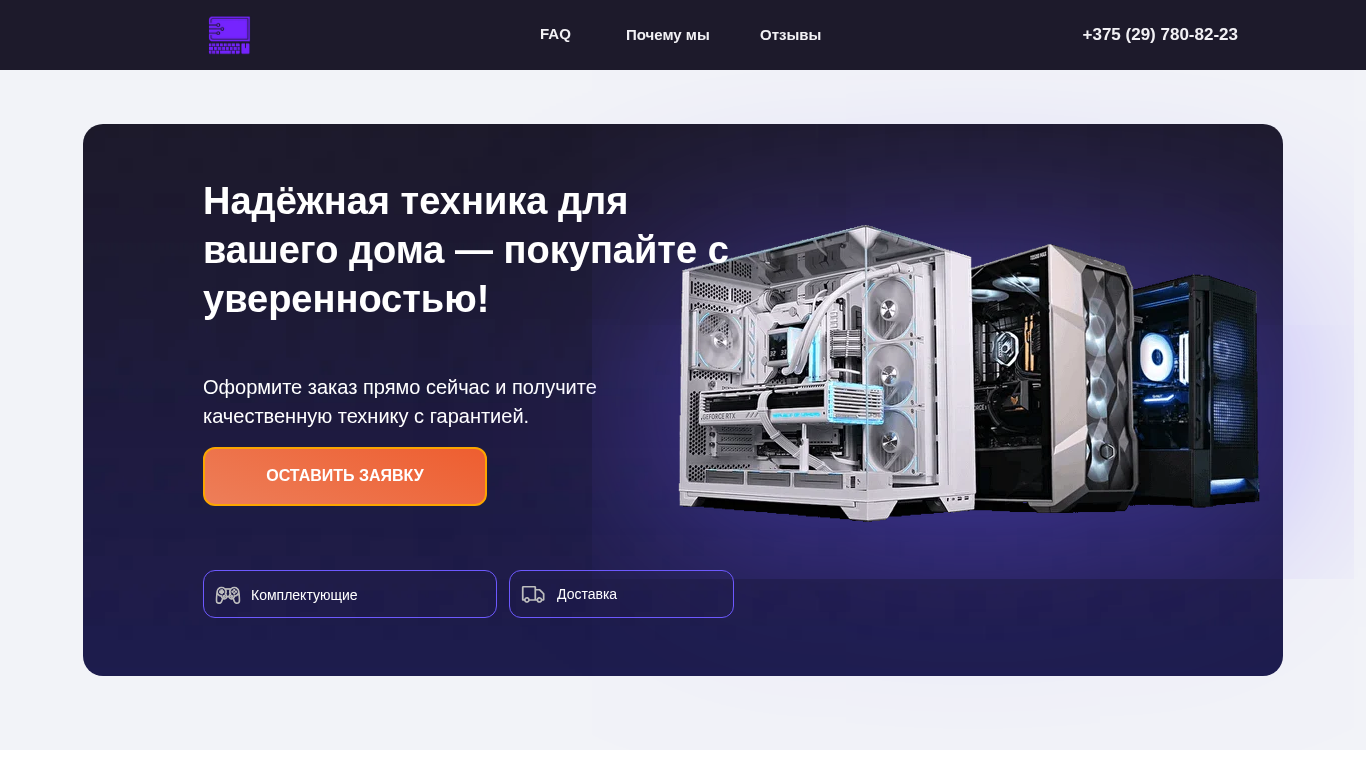The height and width of the screenshot is (768, 1366).
Task: Open the FAQ navigation link
Action: click(555, 34)
